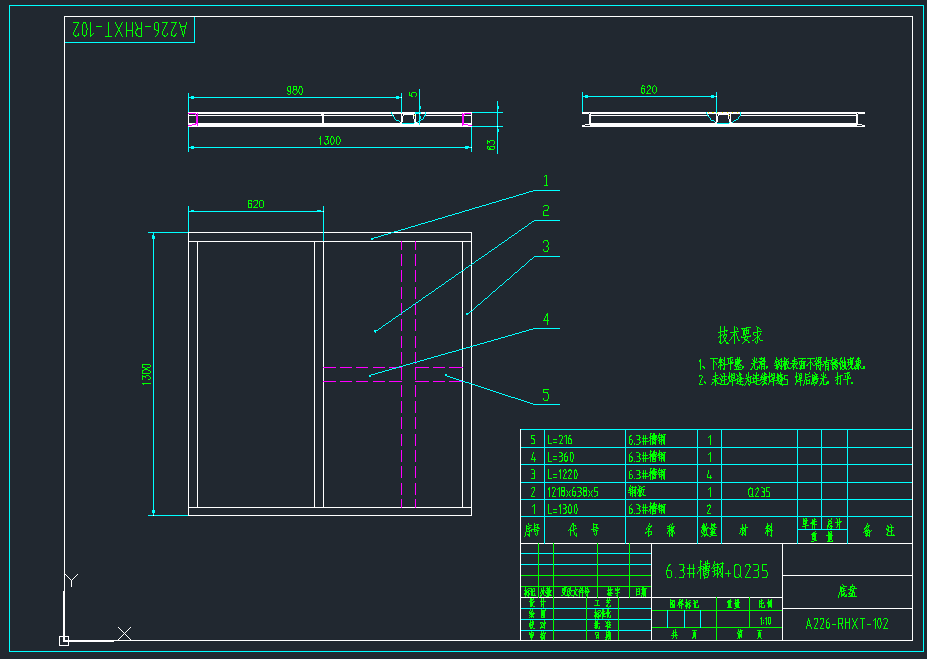Click the 6.3#槽钢 name in the L=1220 row
Viewport: 927px width, 659px height.
click(x=647, y=474)
